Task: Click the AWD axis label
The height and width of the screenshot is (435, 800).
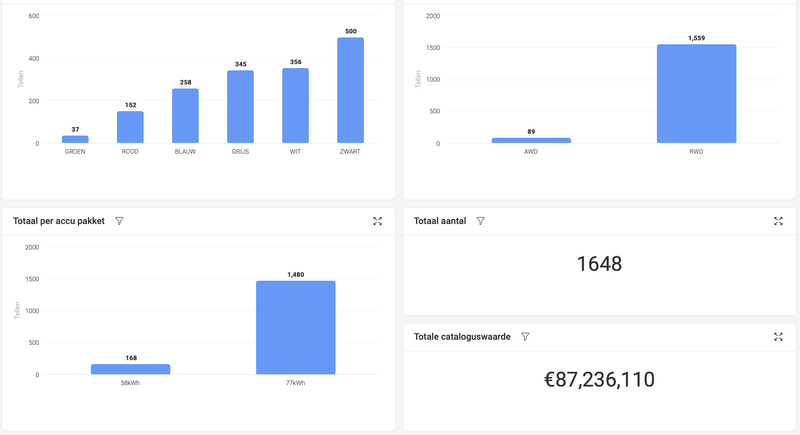Action: 531,151
